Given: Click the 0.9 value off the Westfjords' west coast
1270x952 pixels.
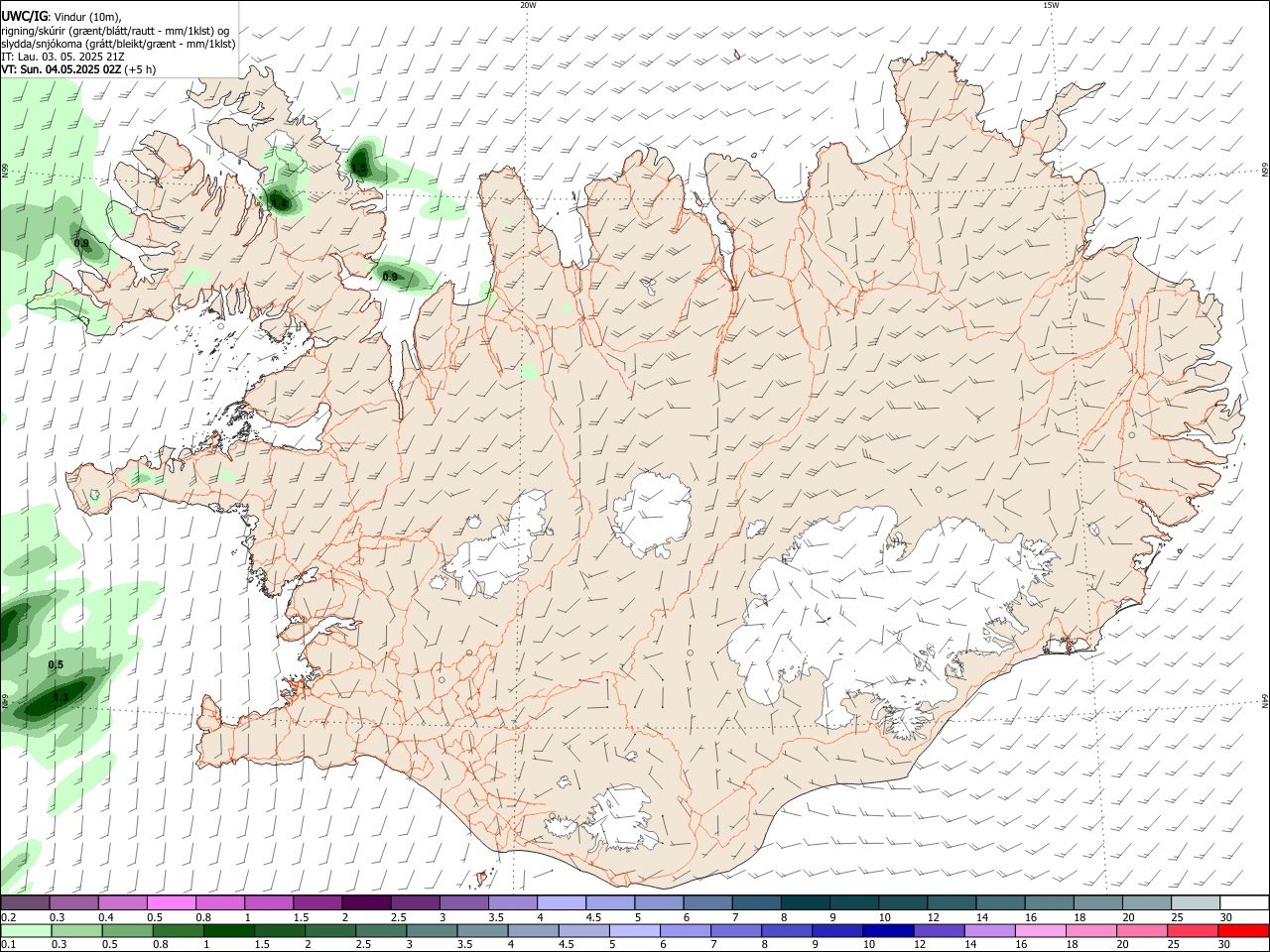Looking at the screenshot, I should [81, 243].
